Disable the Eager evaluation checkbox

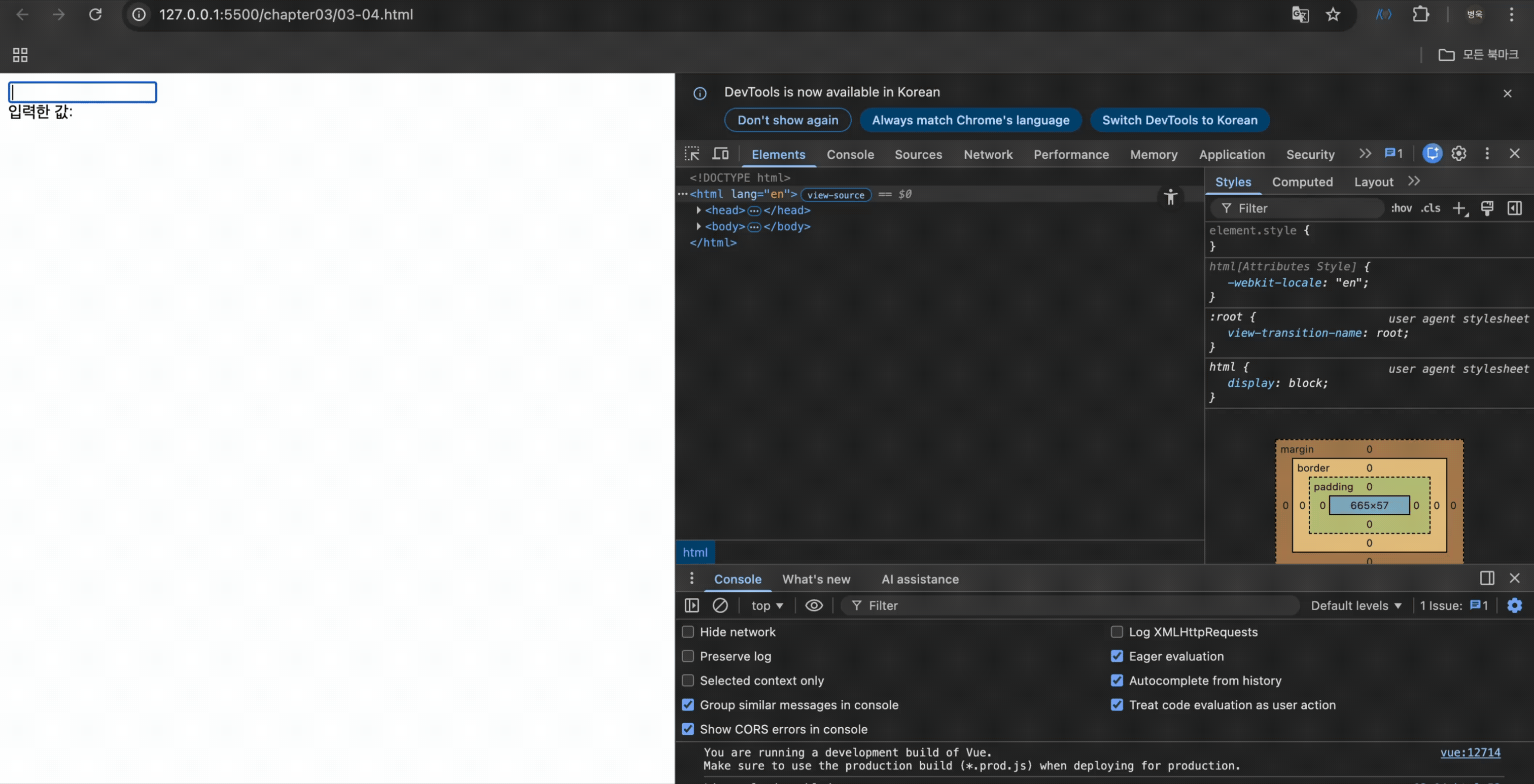click(1117, 656)
